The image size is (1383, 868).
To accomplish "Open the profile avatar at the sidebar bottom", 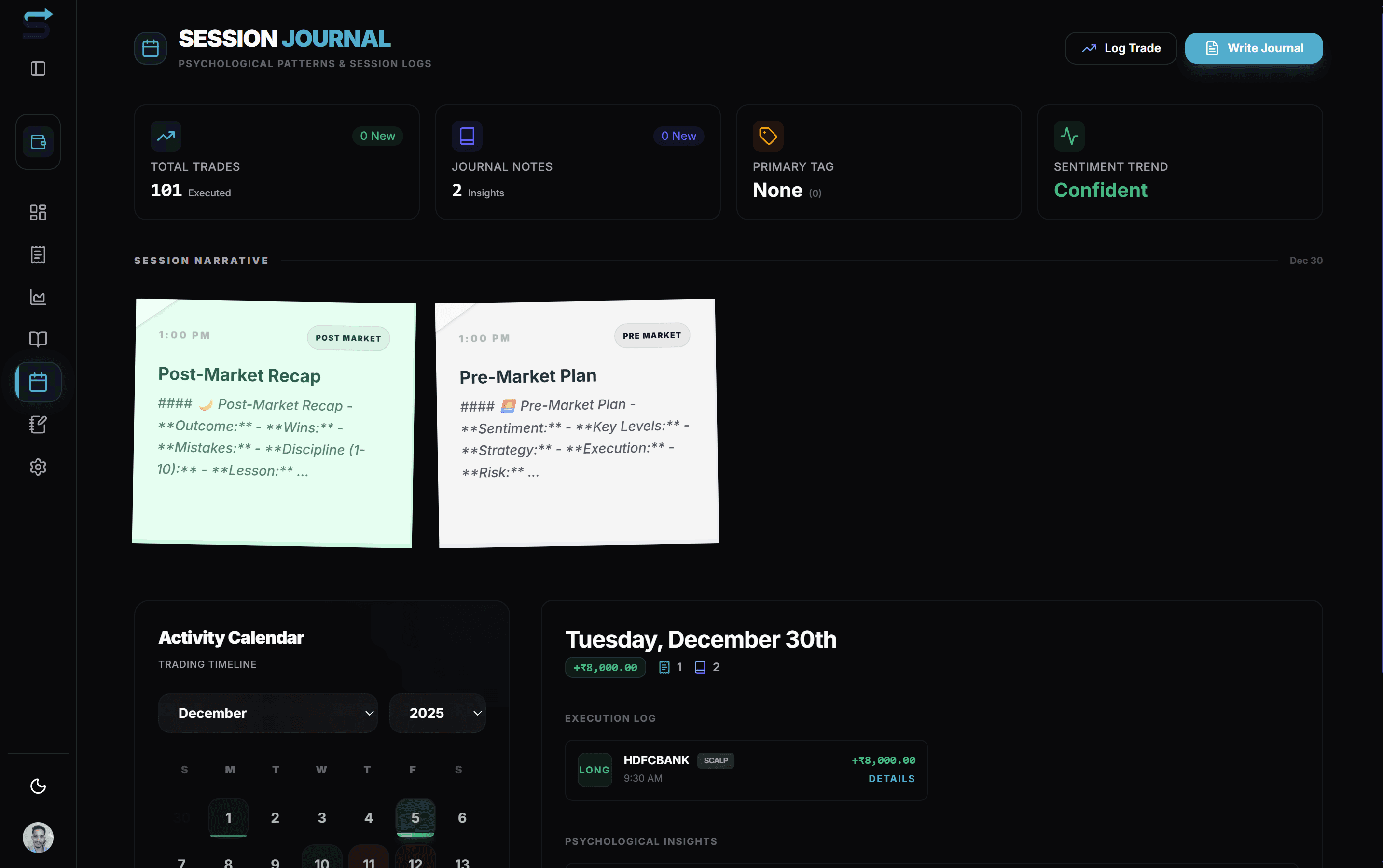I will tap(37, 838).
